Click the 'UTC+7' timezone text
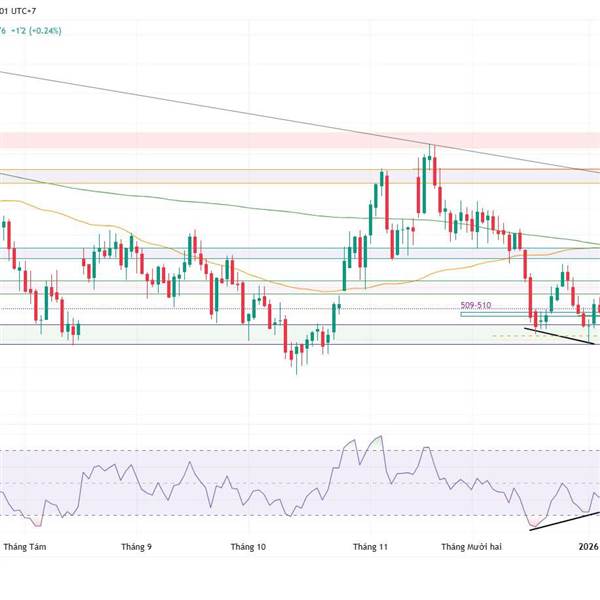The image size is (600, 600). coord(23,11)
